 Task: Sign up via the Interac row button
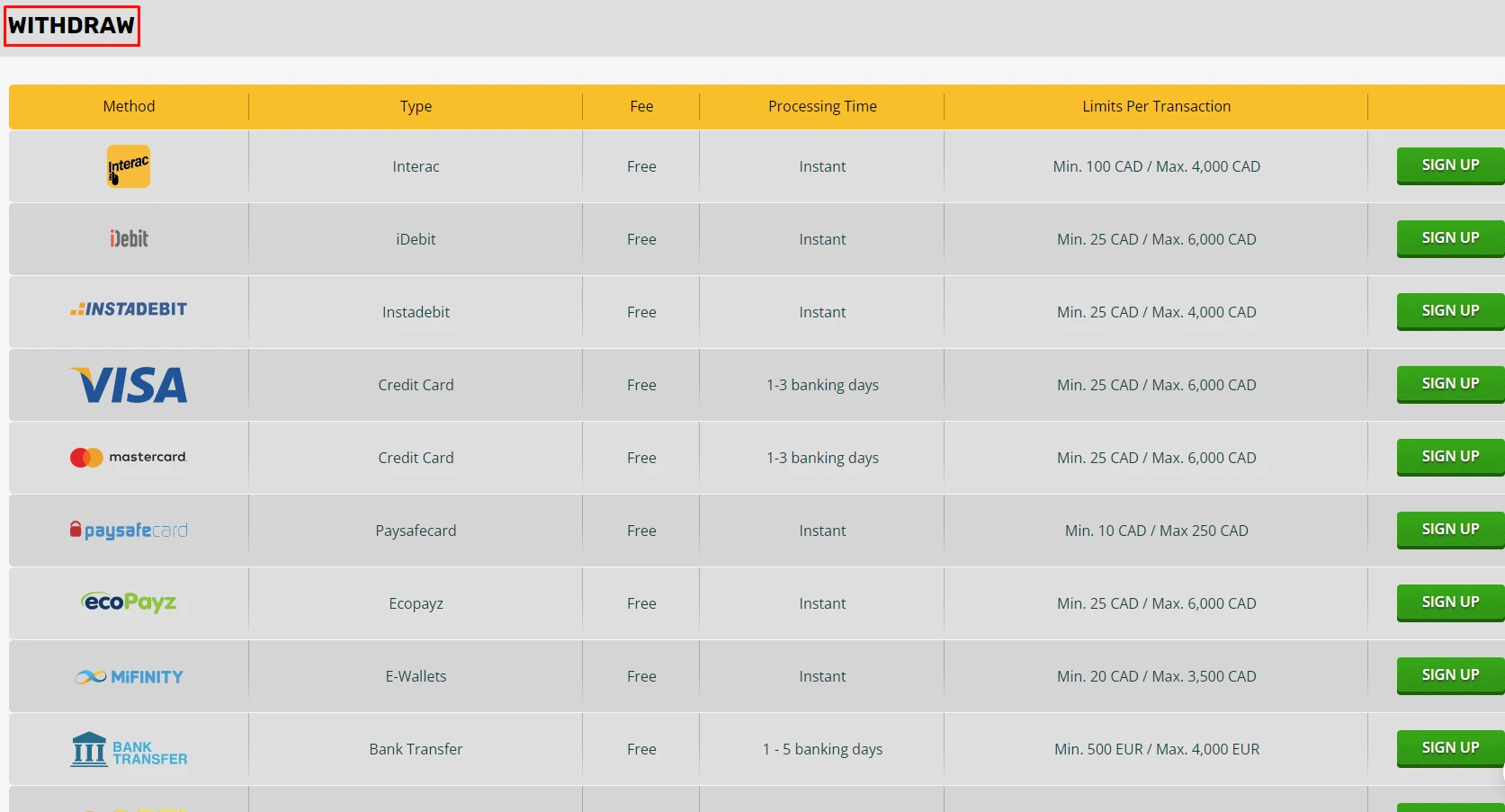1450,165
